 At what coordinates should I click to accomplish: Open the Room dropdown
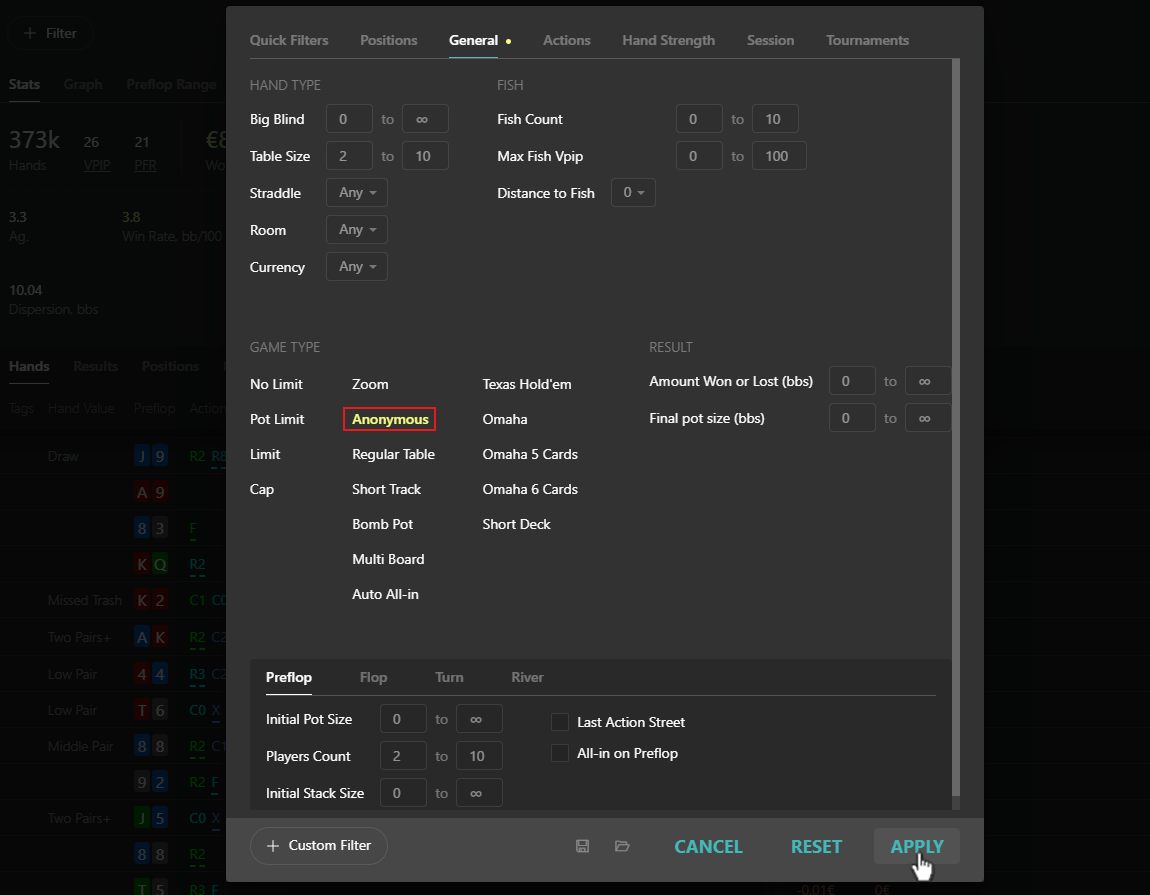(356, 230)
